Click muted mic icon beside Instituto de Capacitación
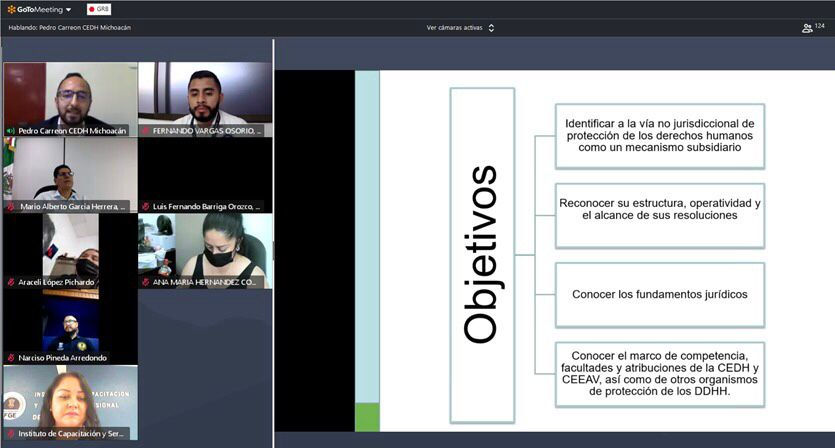The width and height of the screenshot is (835, 448). click(11, 433)
